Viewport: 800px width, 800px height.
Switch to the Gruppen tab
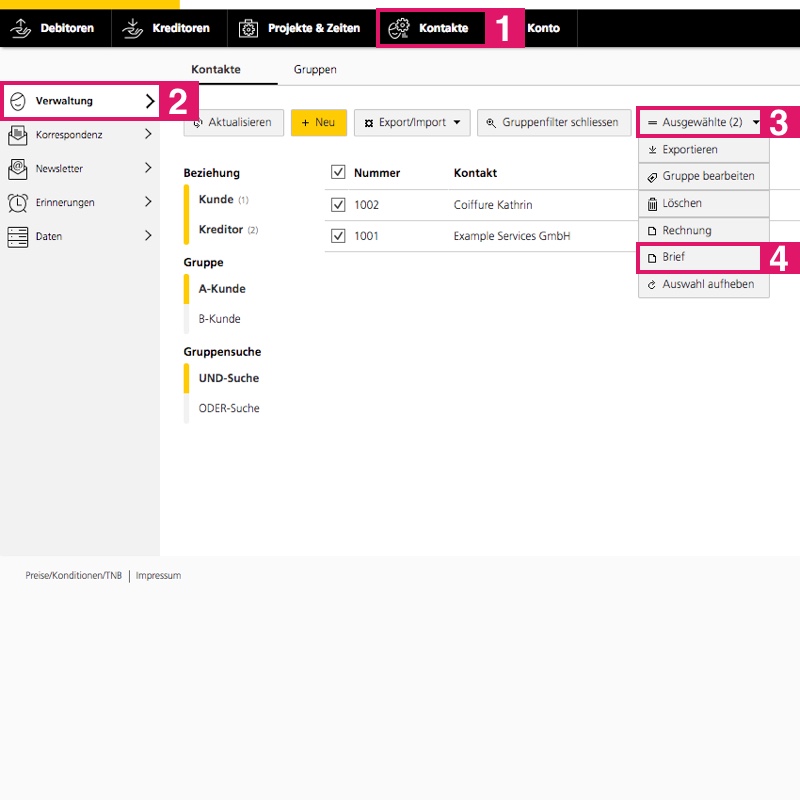[315, 70]
